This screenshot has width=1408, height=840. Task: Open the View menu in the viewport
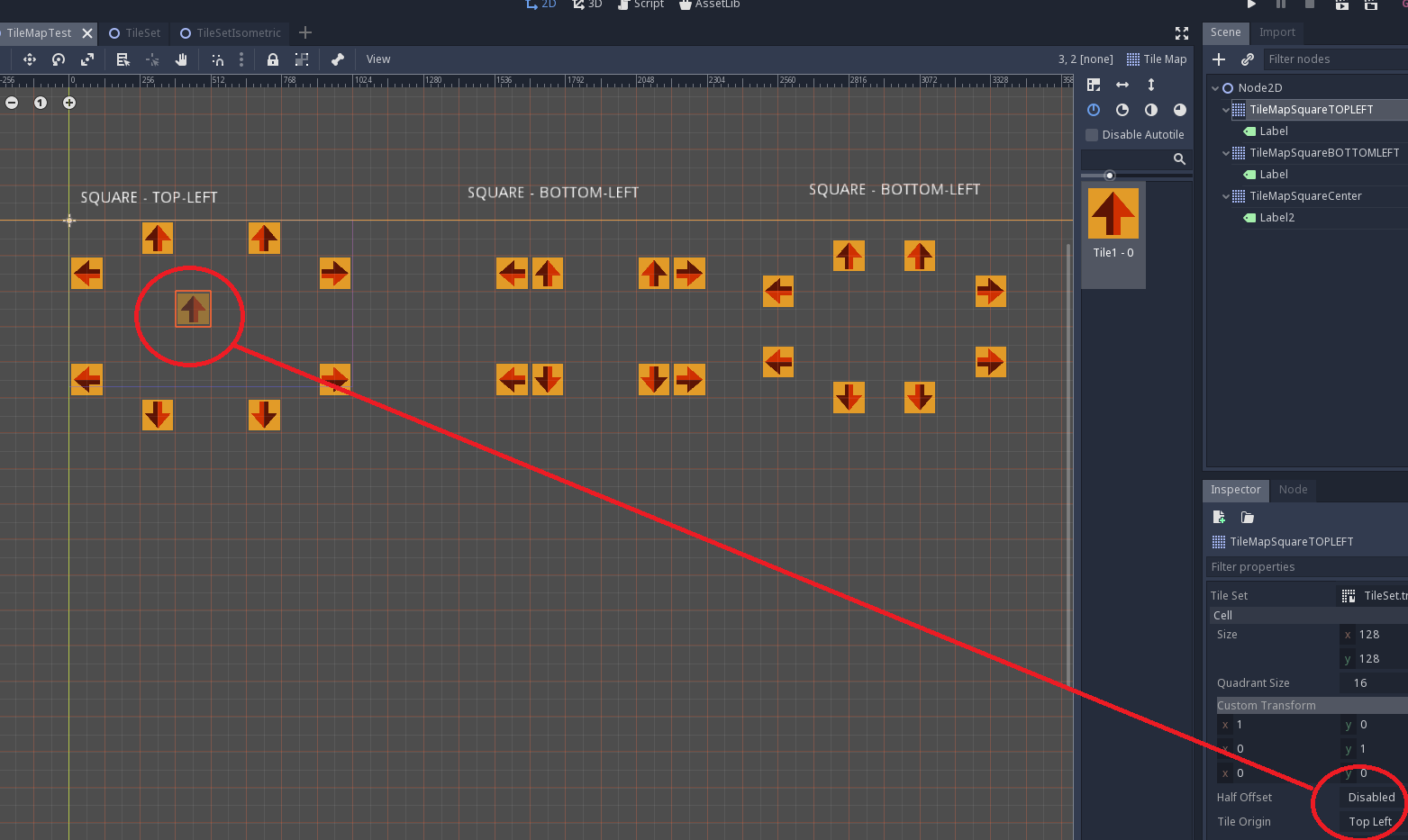[377, 59]
